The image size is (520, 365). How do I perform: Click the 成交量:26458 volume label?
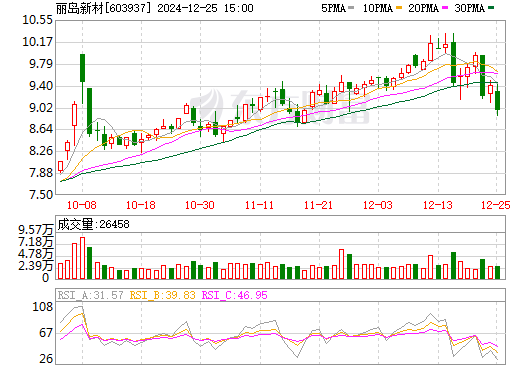(x=93, y=224)
